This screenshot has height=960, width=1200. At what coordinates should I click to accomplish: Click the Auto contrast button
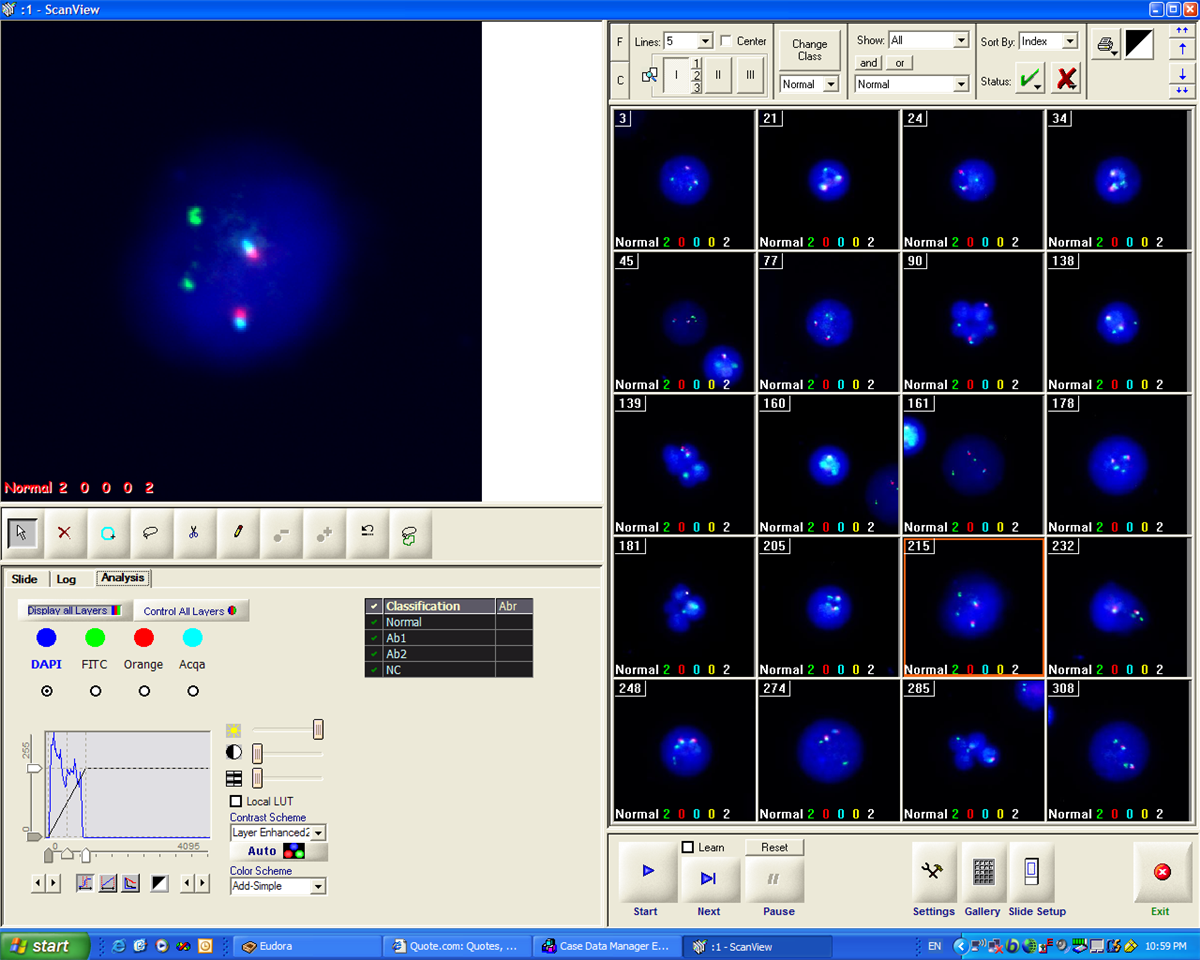278,851
